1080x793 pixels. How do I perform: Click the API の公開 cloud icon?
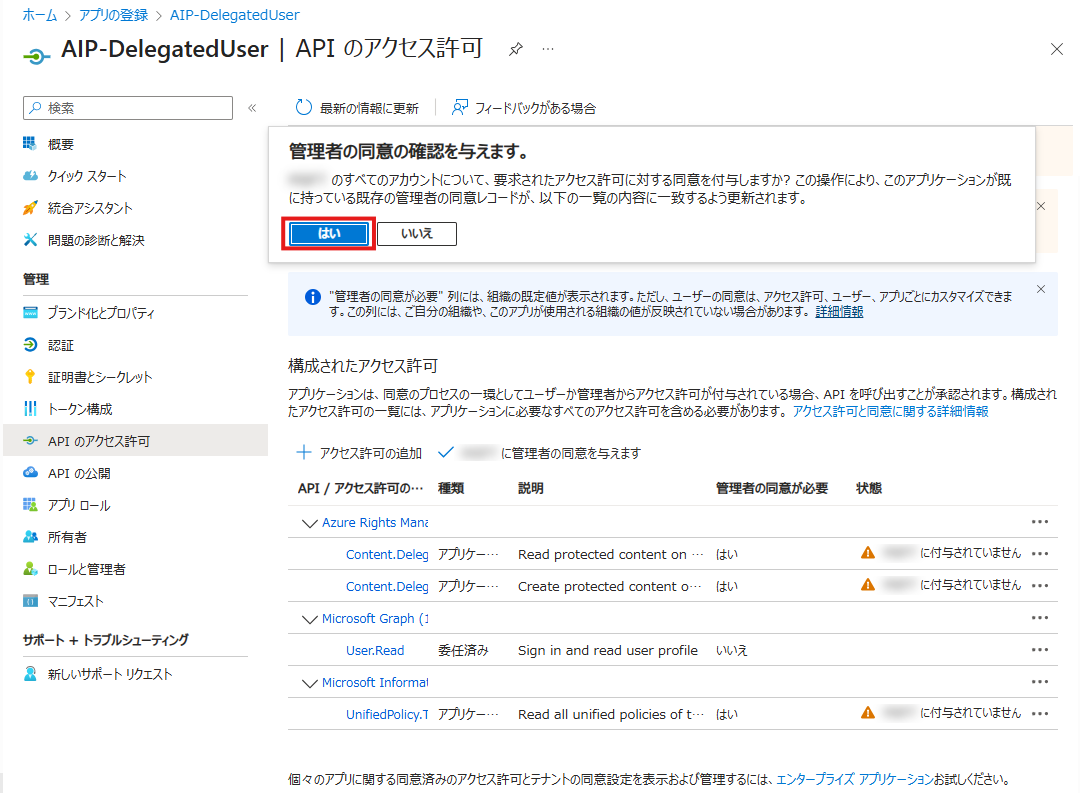tap(30, 473)
